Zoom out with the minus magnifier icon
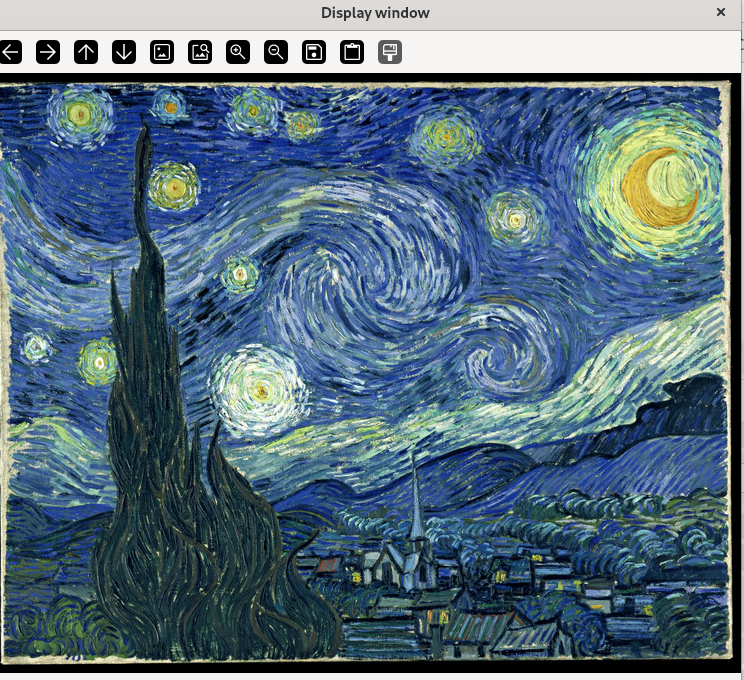Screen dimensions: 744x680 pyautogui.click(x=276, y=52)
